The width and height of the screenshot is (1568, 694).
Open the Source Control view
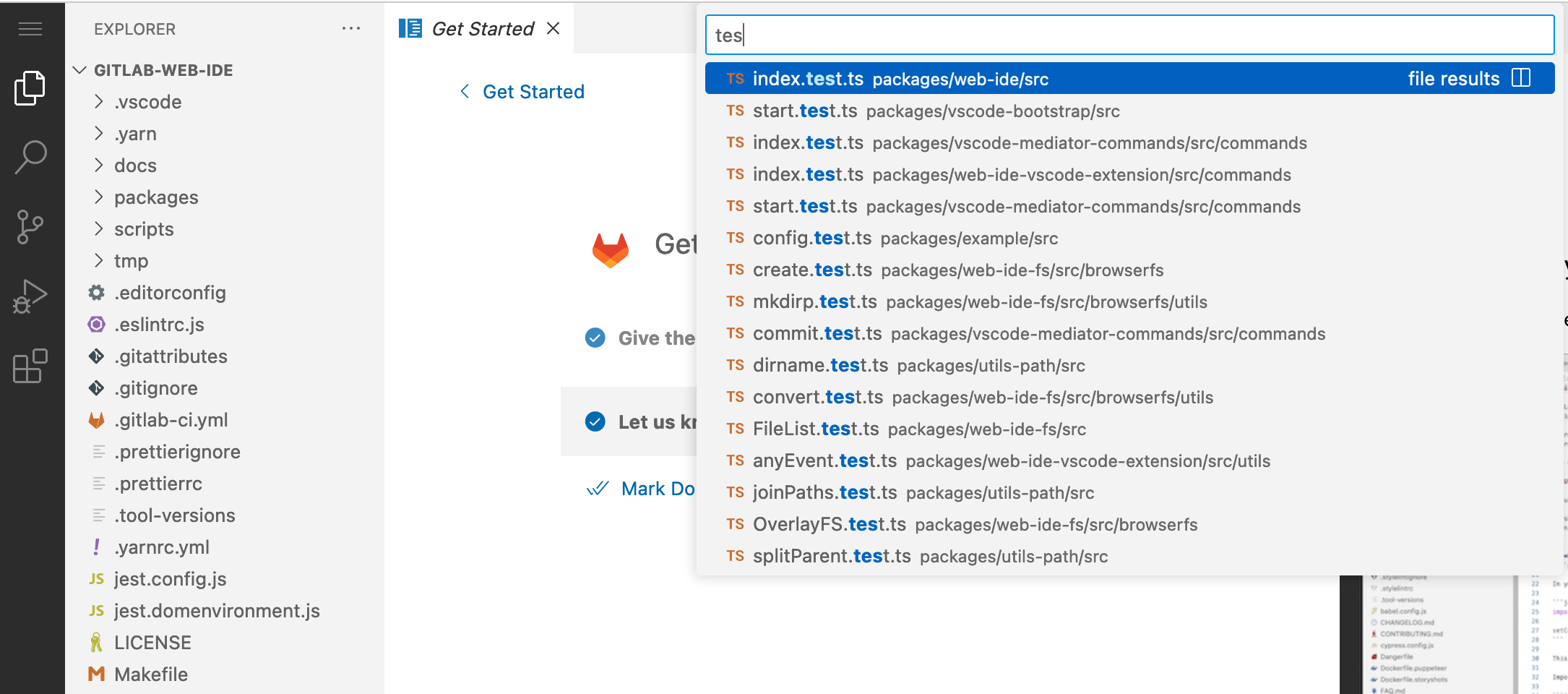click(x=30, y=226)
